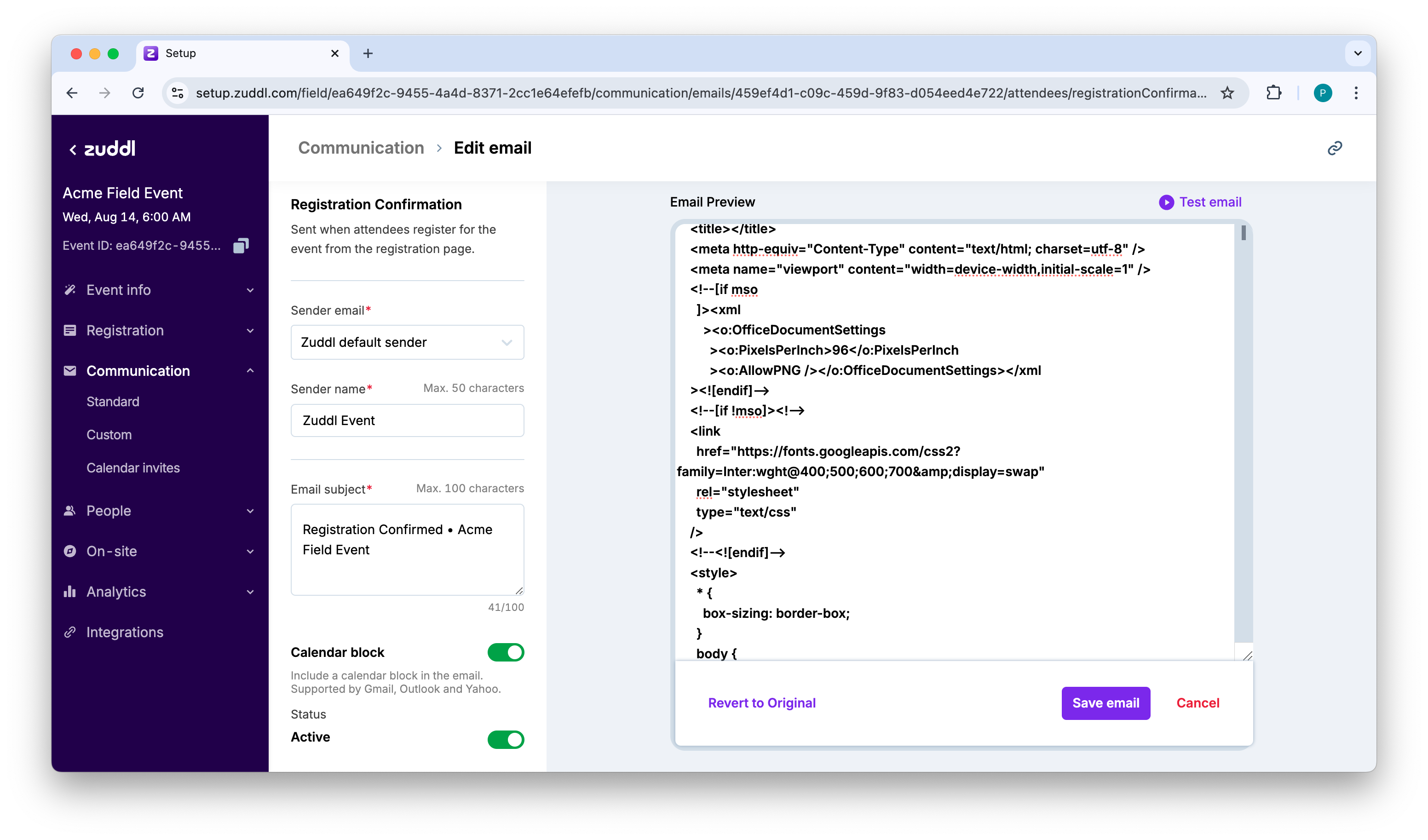Click the Save email button

click(1105, 703)
